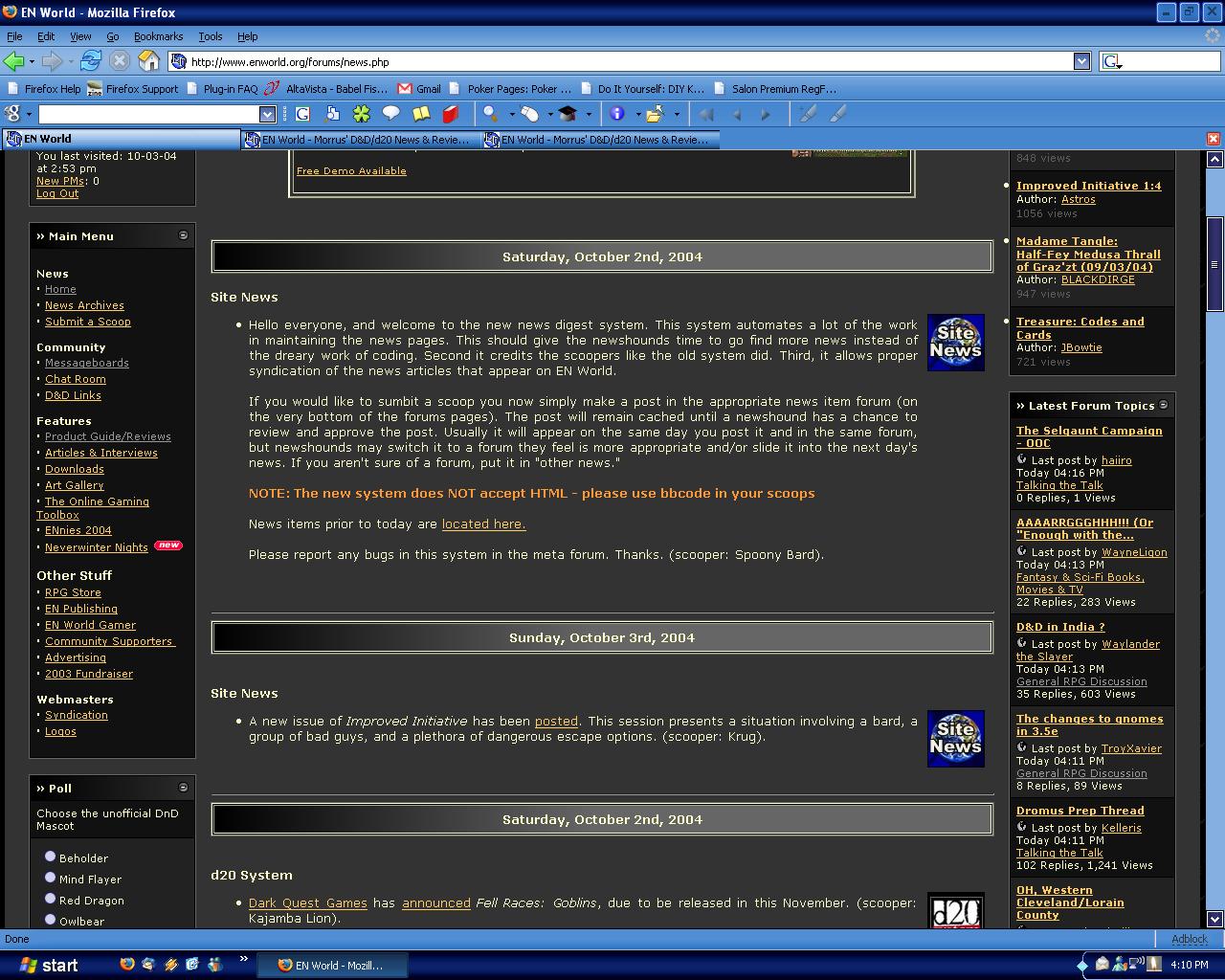Click the graduation cap scholar icon

[568, 114]
